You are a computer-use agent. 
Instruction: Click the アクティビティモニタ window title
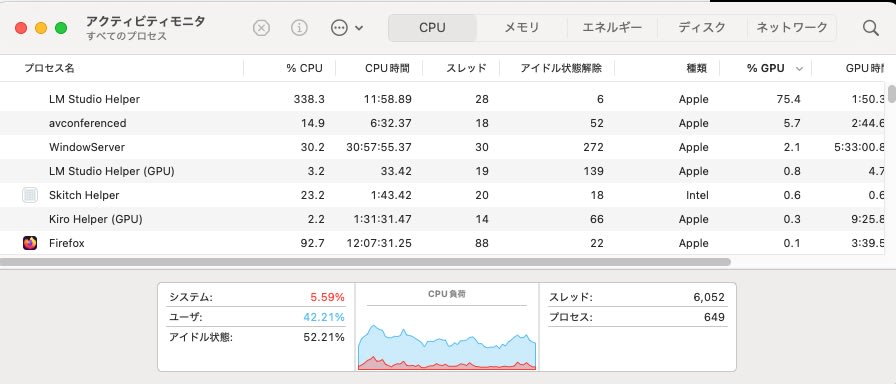pyautogui.click(x=145, y=21)
